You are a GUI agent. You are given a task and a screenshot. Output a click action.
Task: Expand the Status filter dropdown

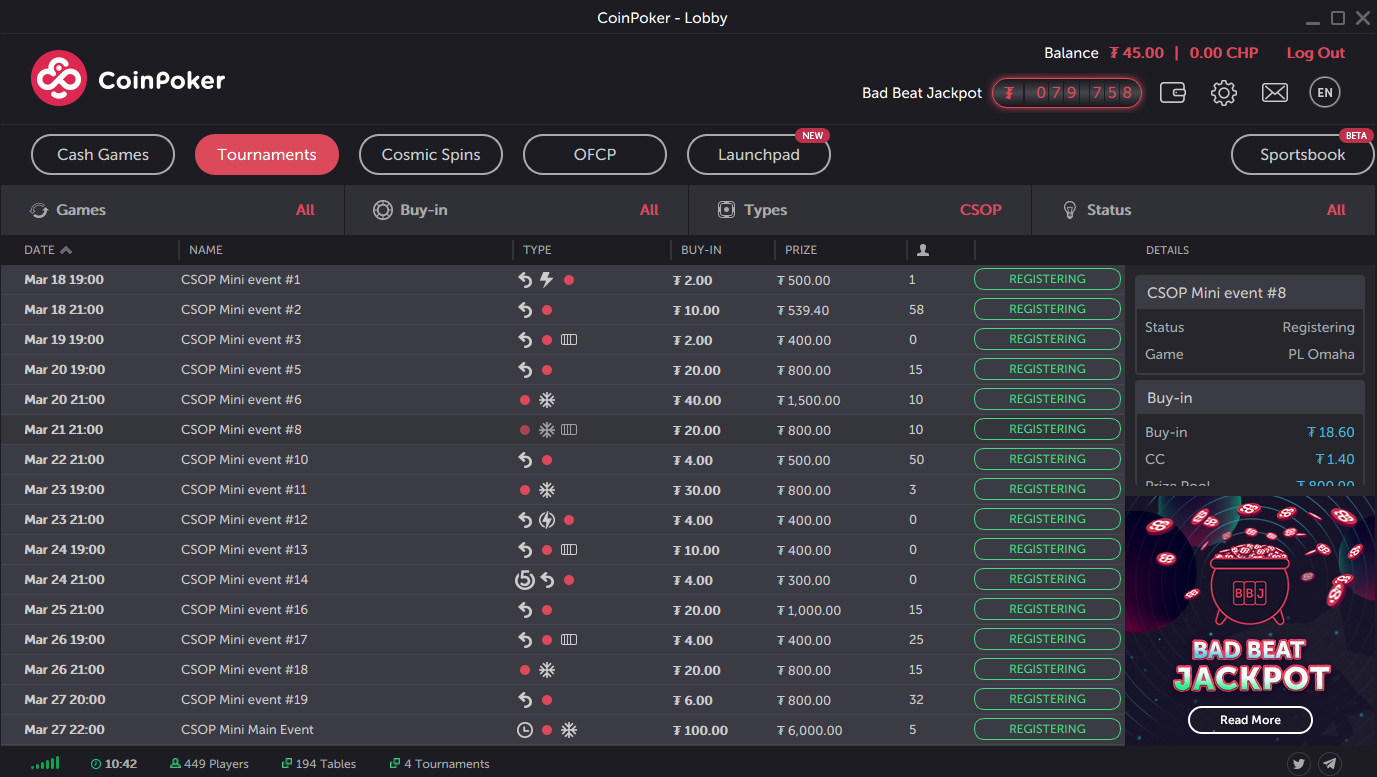[x=1204, y=210]
